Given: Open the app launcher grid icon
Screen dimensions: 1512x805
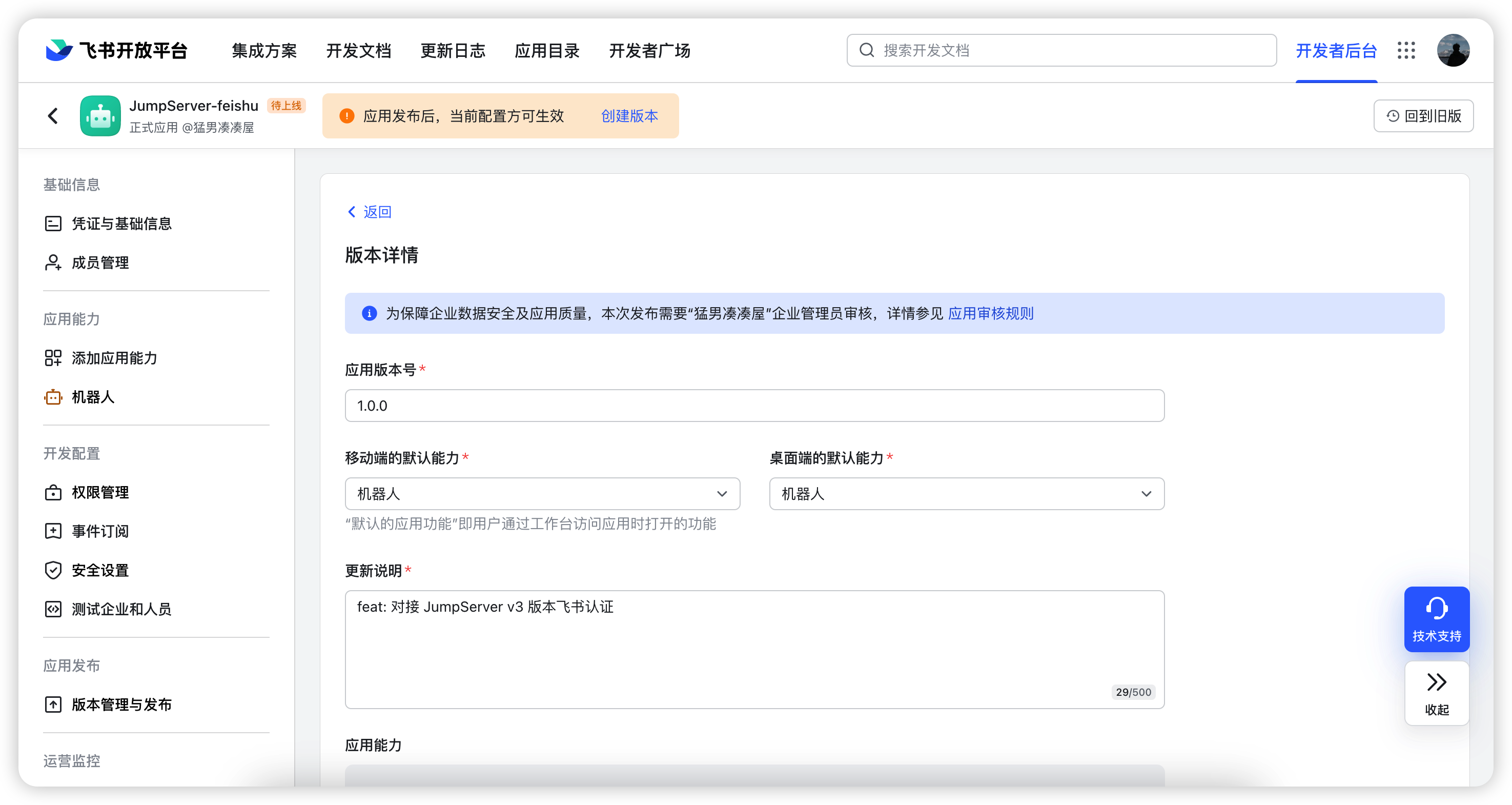Looking at the screenshot, I should 1406,50.
